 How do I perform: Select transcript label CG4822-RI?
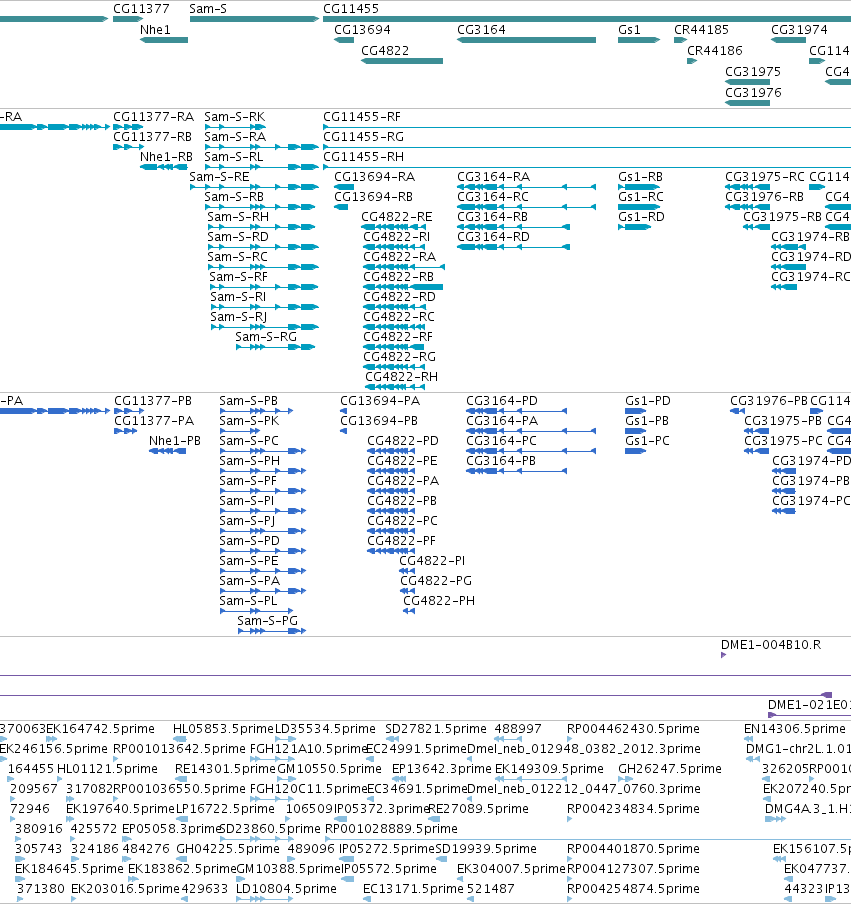click(397, 237)
